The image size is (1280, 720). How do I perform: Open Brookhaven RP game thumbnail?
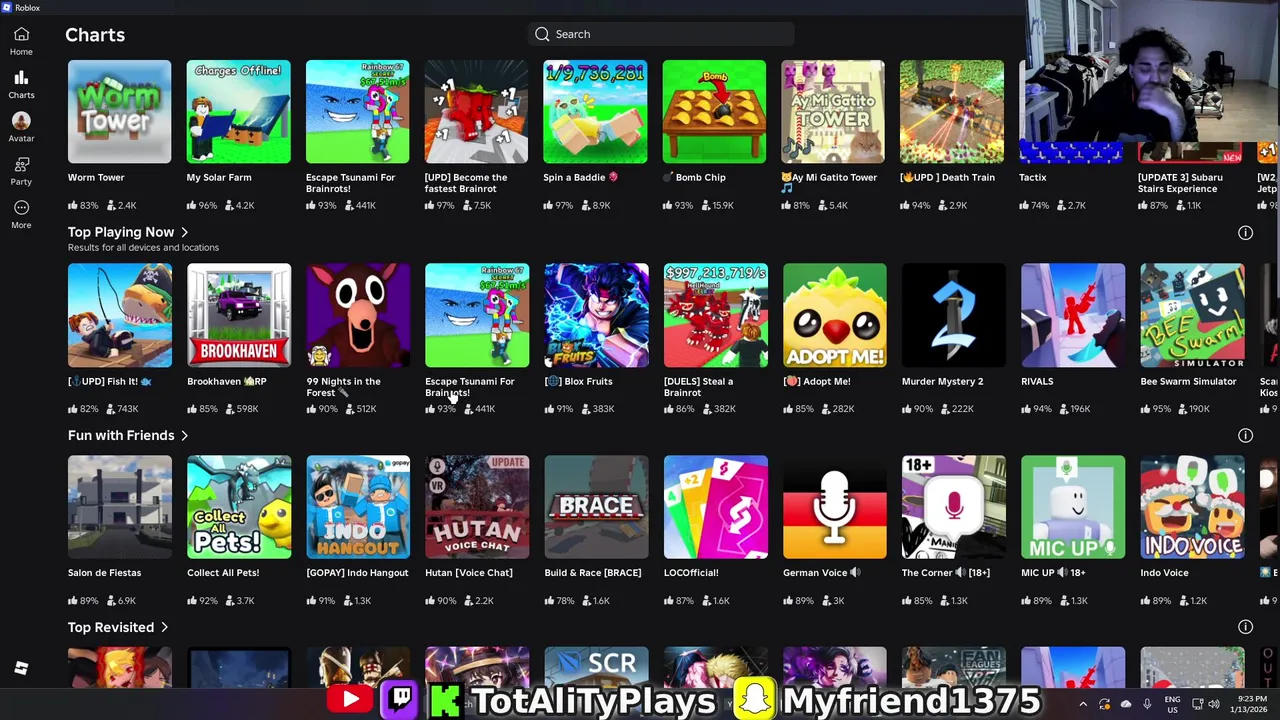click(239, 315)
